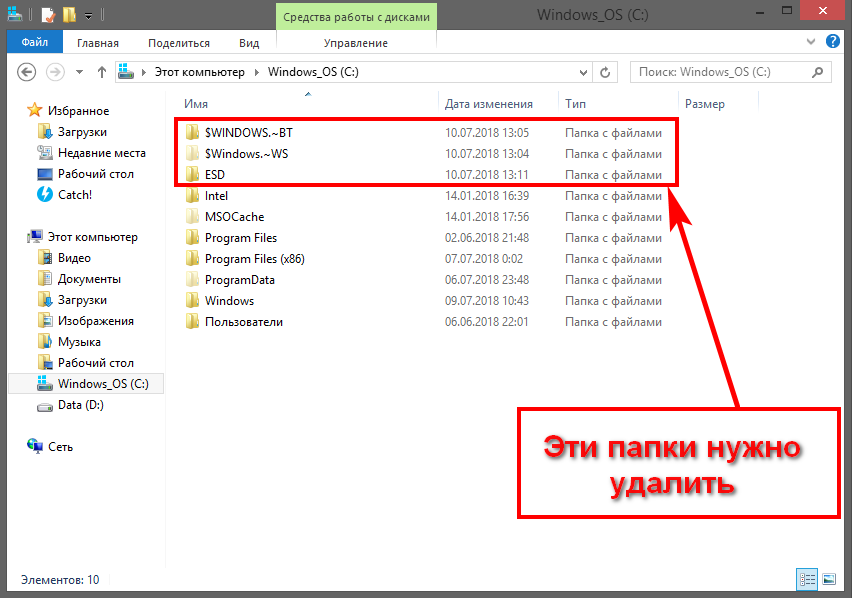The width and height of the screenshot is (852, 598).
Task: Open the Quick Access Toolbar customize dropdown
Action: pos(88,16)
